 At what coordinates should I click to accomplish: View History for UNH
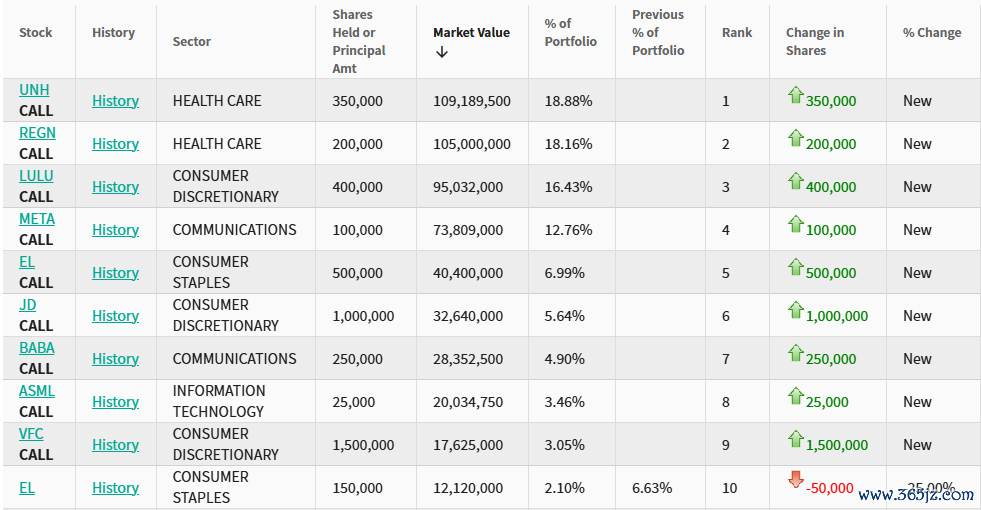(x=115, y=101)
